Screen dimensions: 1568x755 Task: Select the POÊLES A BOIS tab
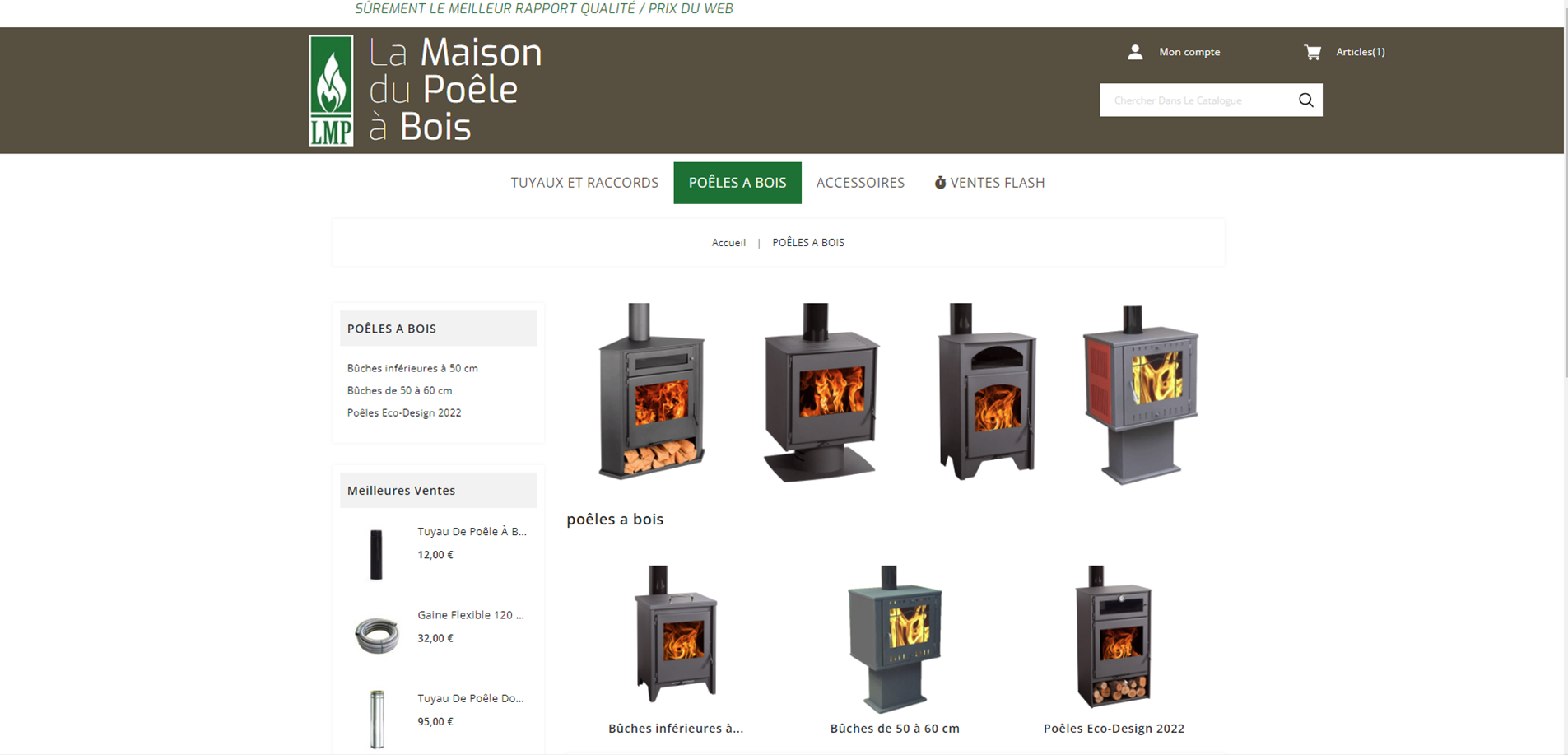(737, 183)
